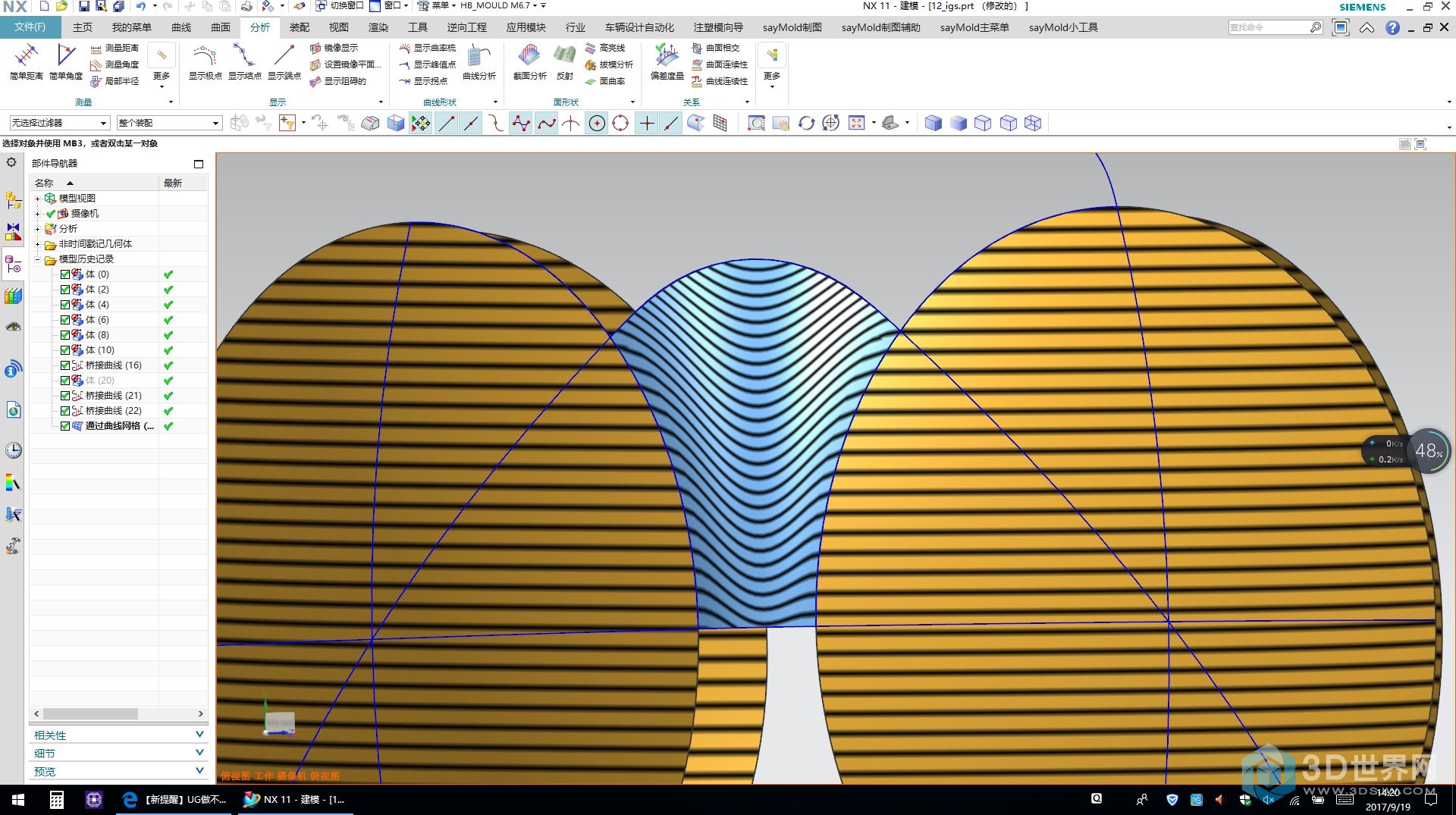Screen dimensions: 1456x815
Task: Uncheck 桥接曲线 (22) checkbox
Action: point(65,411)
